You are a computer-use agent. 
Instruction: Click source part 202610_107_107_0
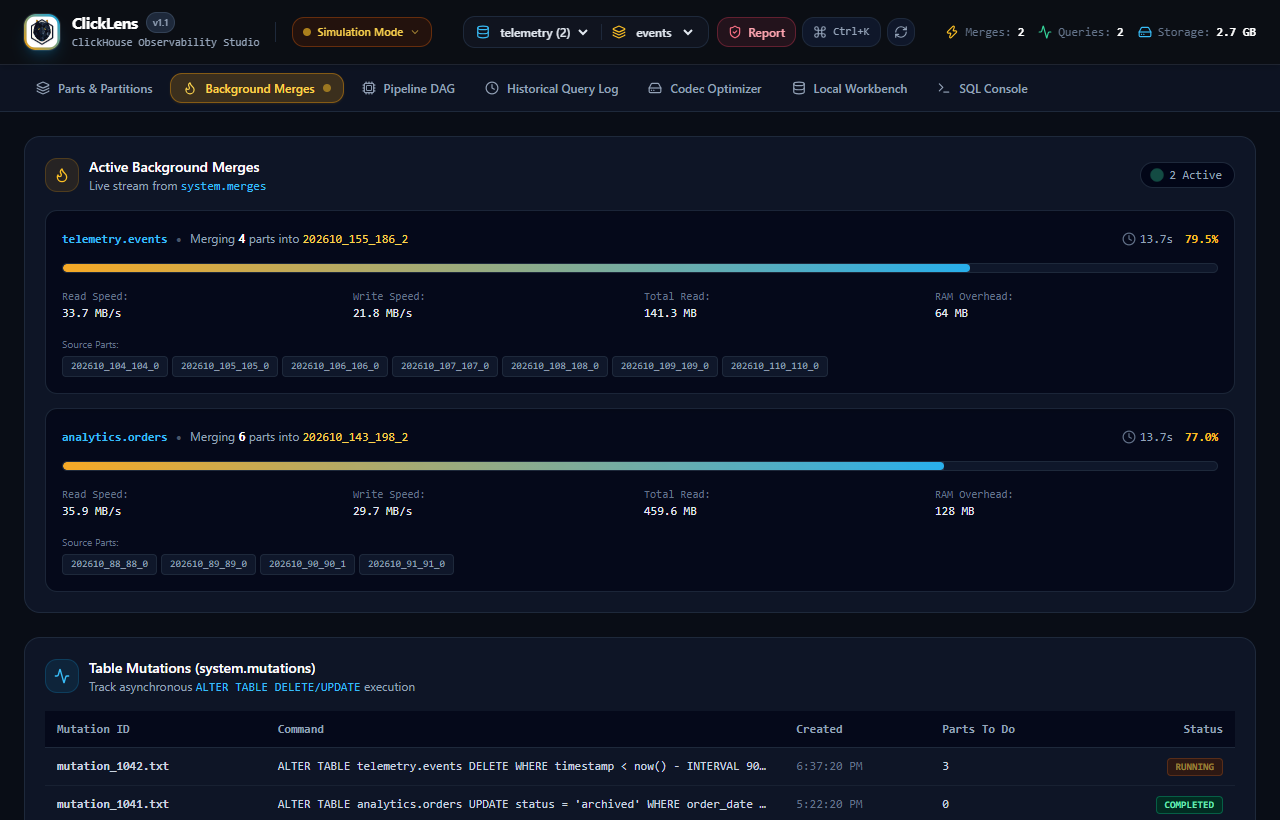coord(445,366)
